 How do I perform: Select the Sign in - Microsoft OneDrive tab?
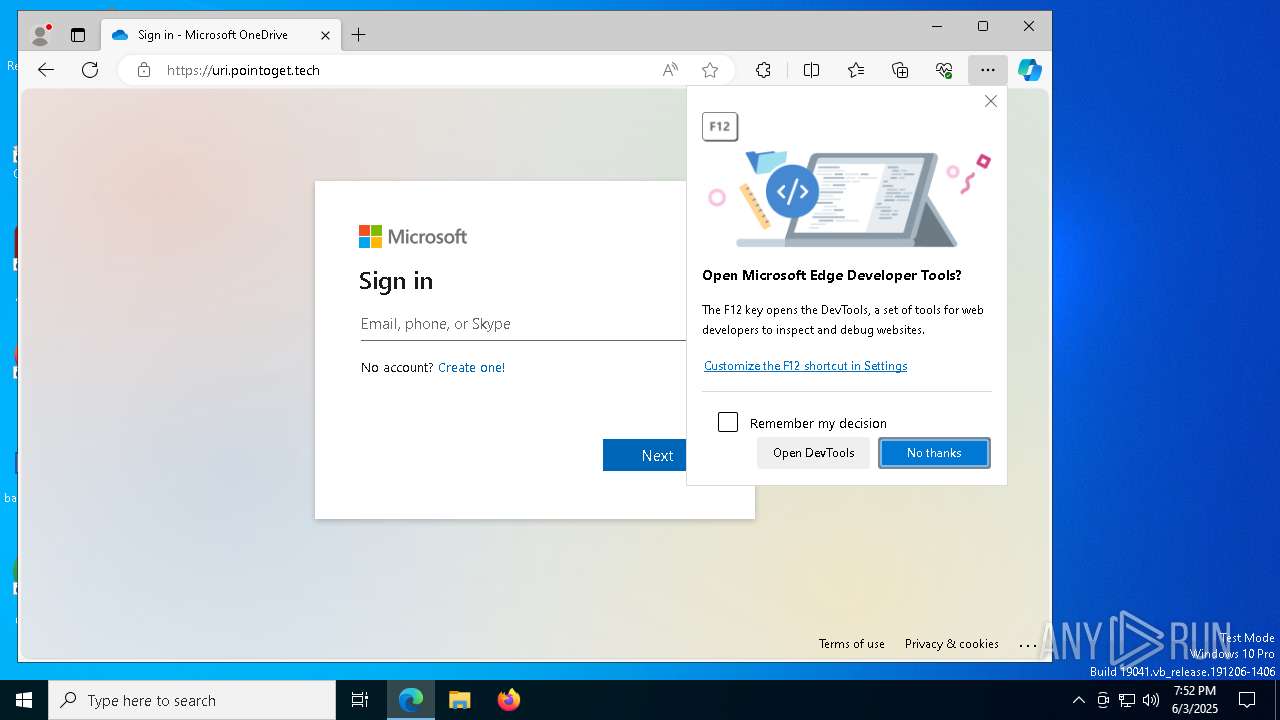(x=220, y=35)
